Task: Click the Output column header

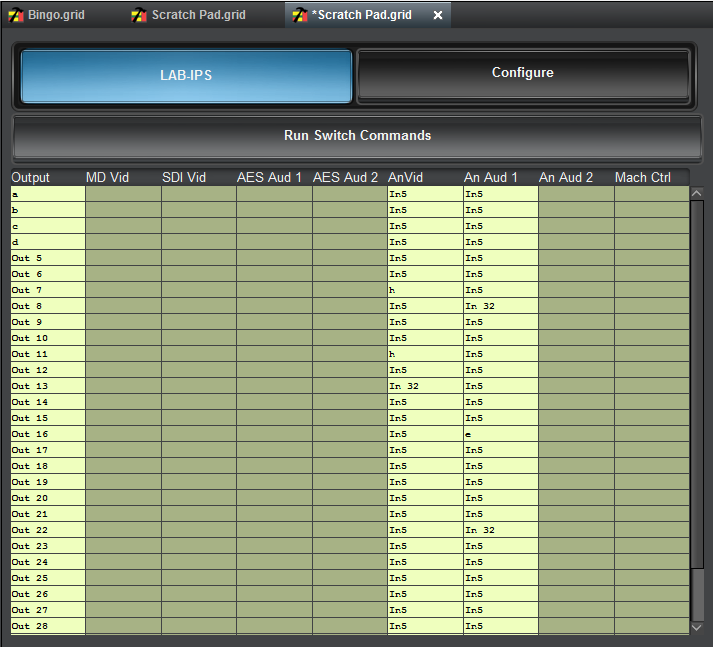Action: coord(48,177)
